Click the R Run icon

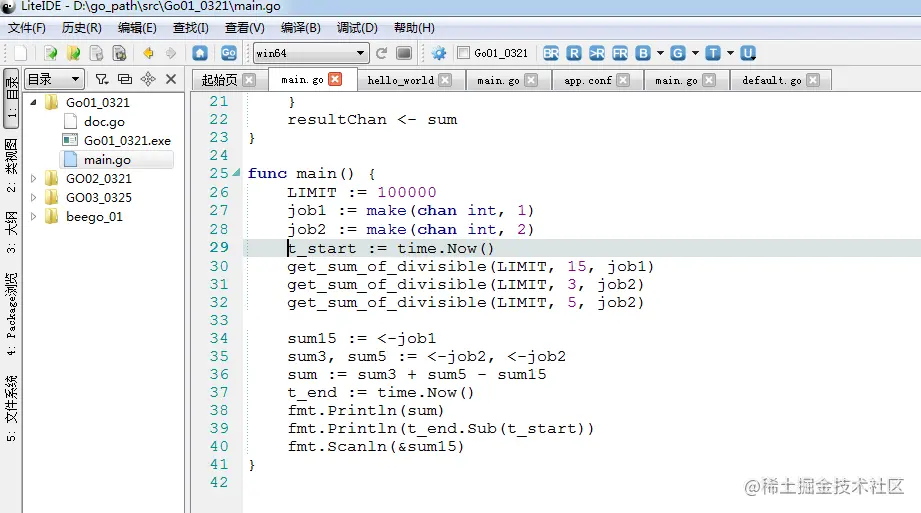pyautogui.click(x=574, y=53)
